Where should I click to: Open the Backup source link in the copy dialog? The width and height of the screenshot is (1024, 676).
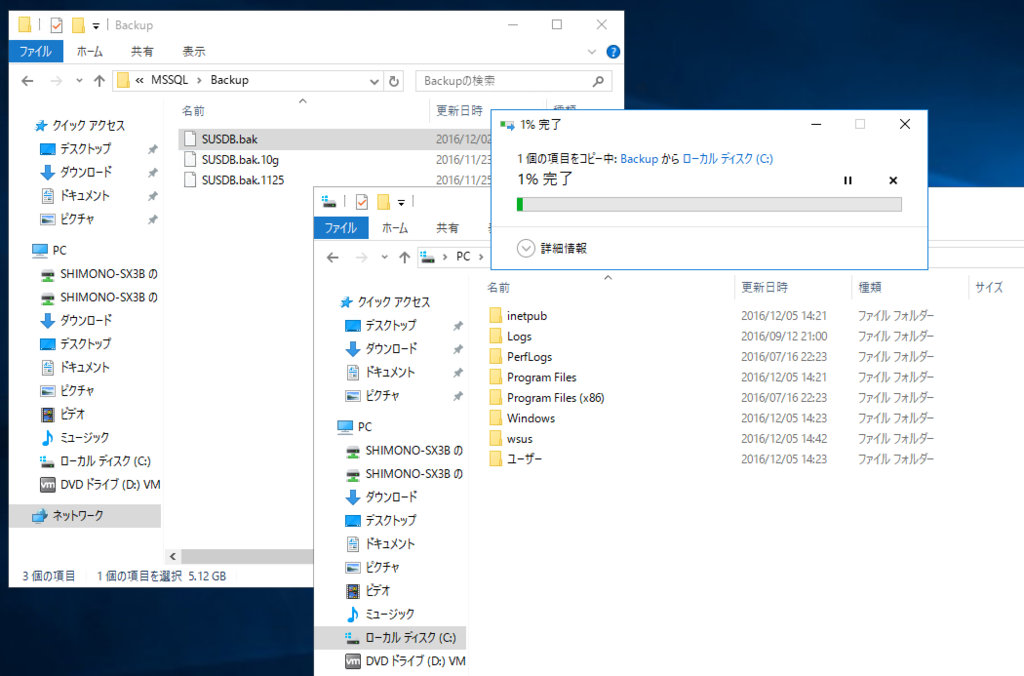pyautogui.click(x=639, y=159)
